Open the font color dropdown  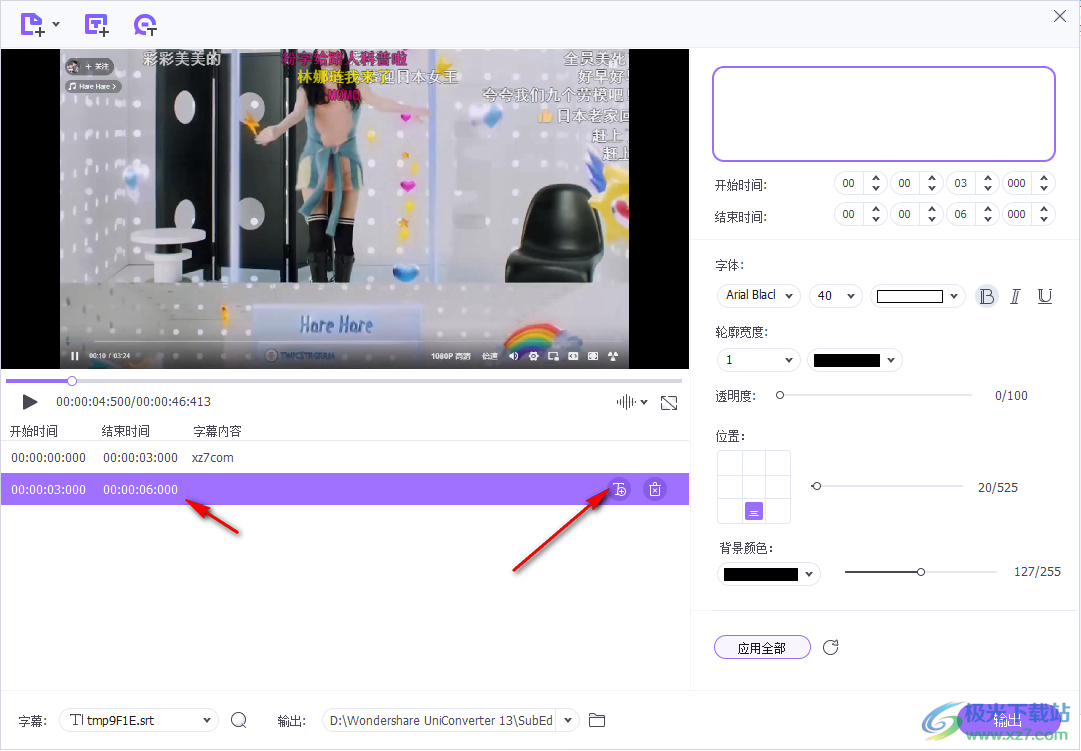click(918, 296)
